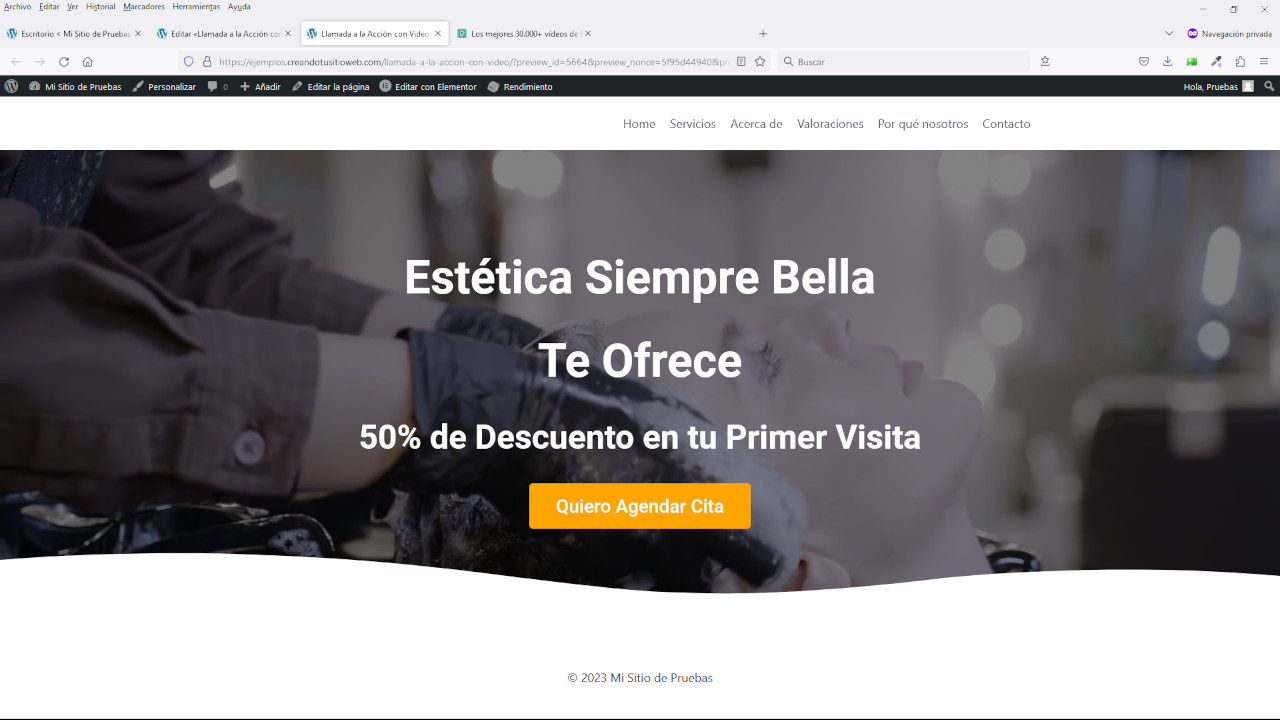Open the Hola, Pruebas account menu
This screenshot has width=1280, height=720.
tap(1218, 87)
